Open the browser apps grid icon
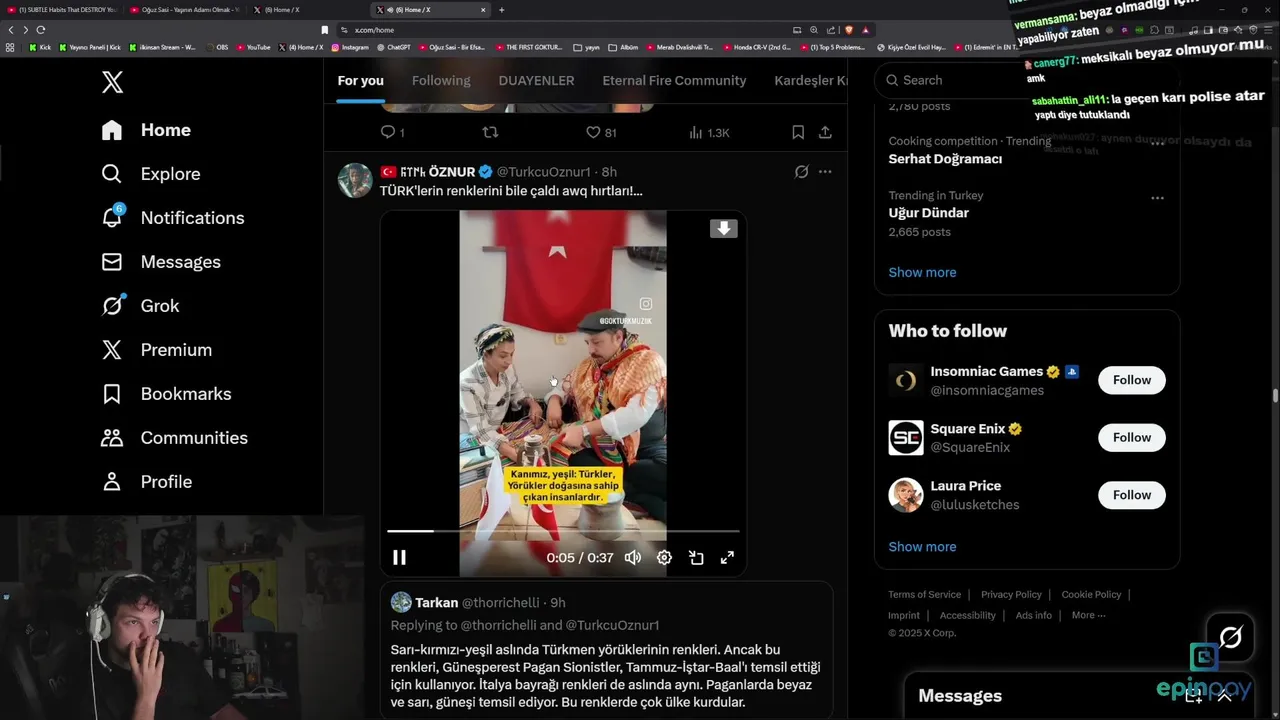1280x720 pixels. [11, 47]
